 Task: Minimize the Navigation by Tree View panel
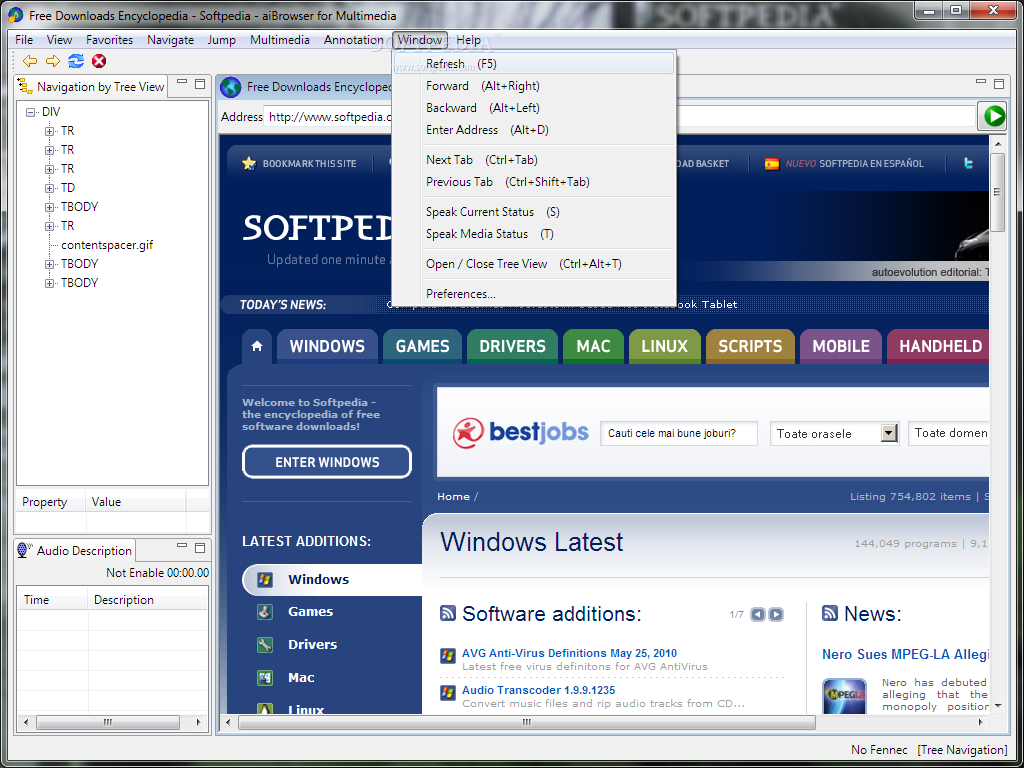click(x=182, y=82)
